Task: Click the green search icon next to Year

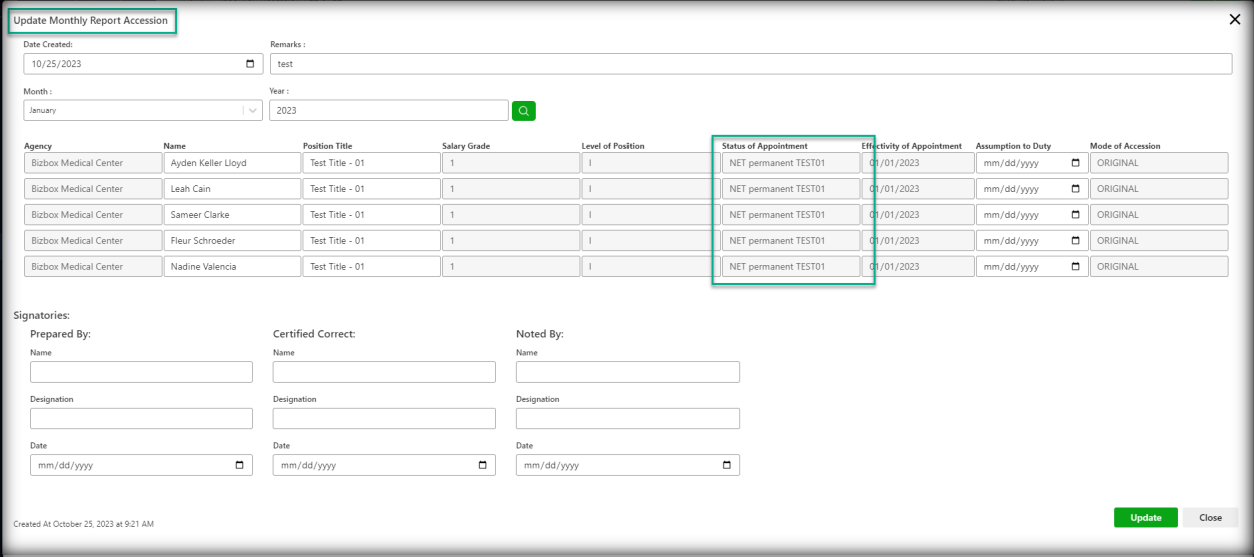Action: click(524, 111)
